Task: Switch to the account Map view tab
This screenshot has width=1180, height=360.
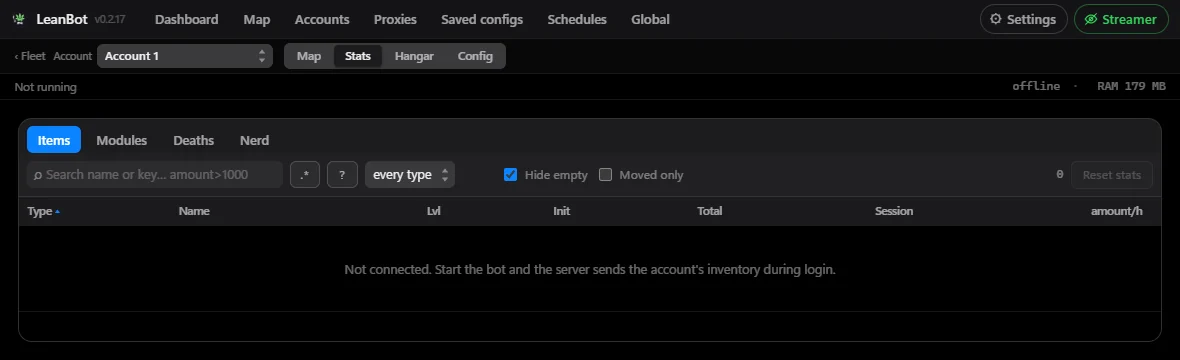Action: [x=309, y=56]
